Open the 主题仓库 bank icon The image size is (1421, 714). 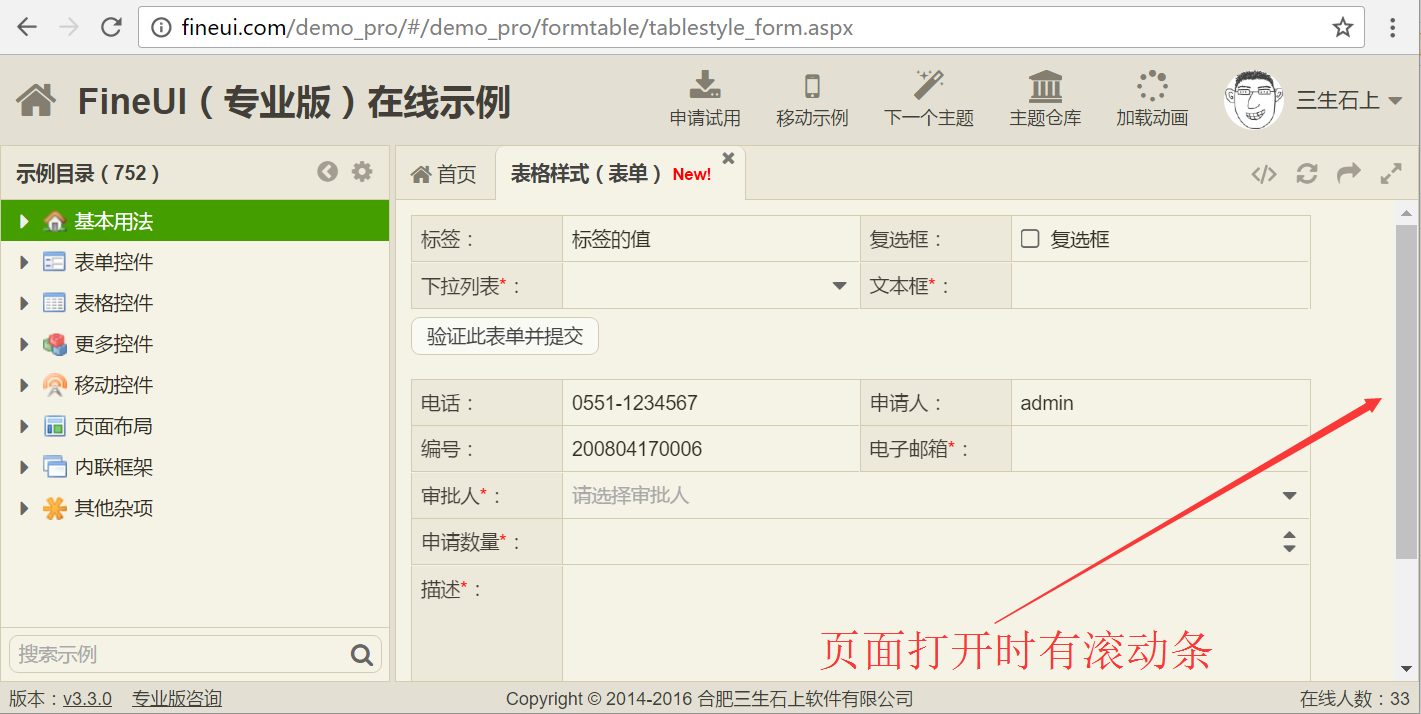(1045, 85)
